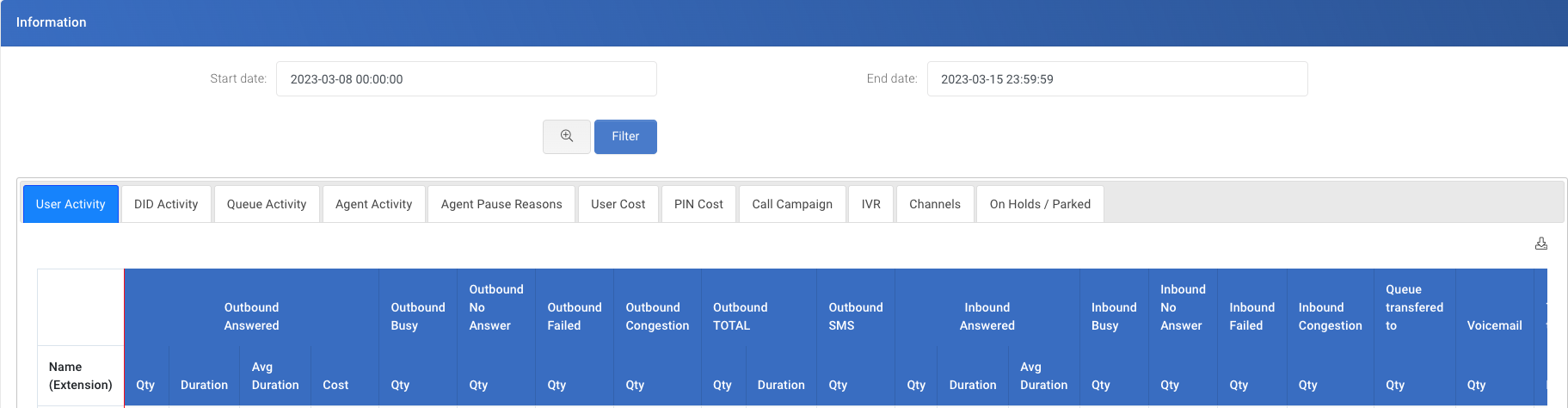
Task: Click the Information panel title
Action: (52, 22)
